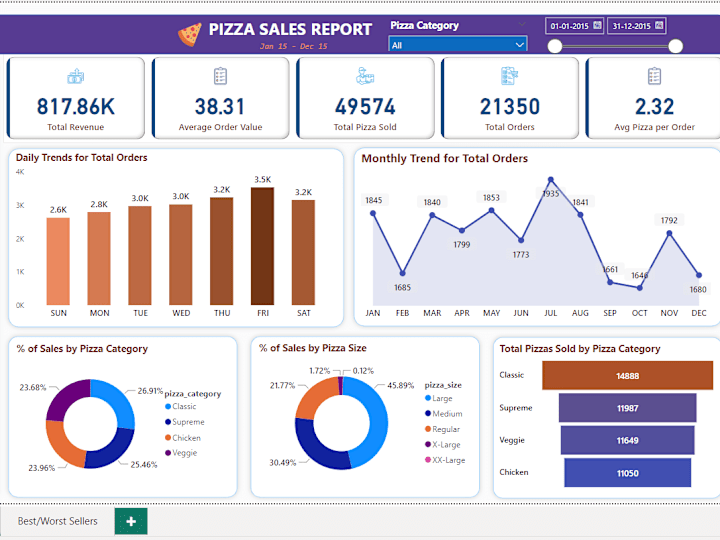The height and width of the screenshot is (540, 720).
Task: Click the 49574 Total Pizza Sold figure
Action: click(x=365, y=107)
